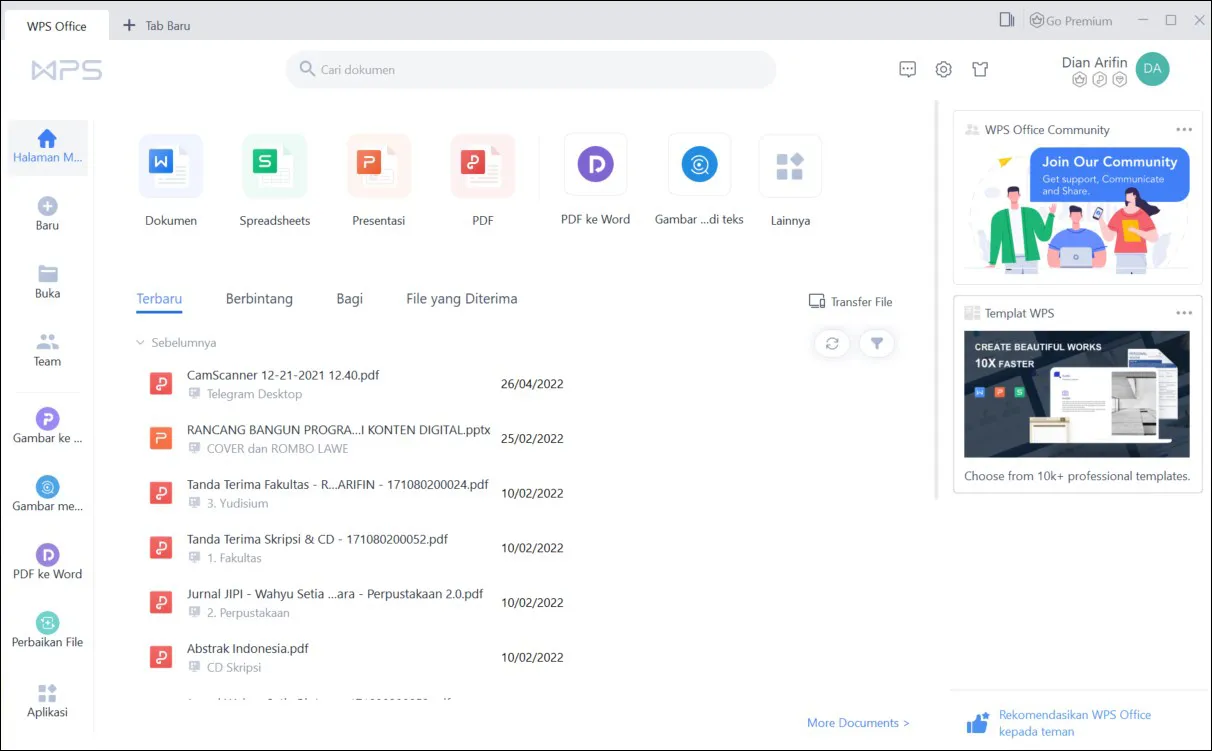Screen dimensions: 1212x751
Task: Open the document filter icon
Action: [877, 343]
